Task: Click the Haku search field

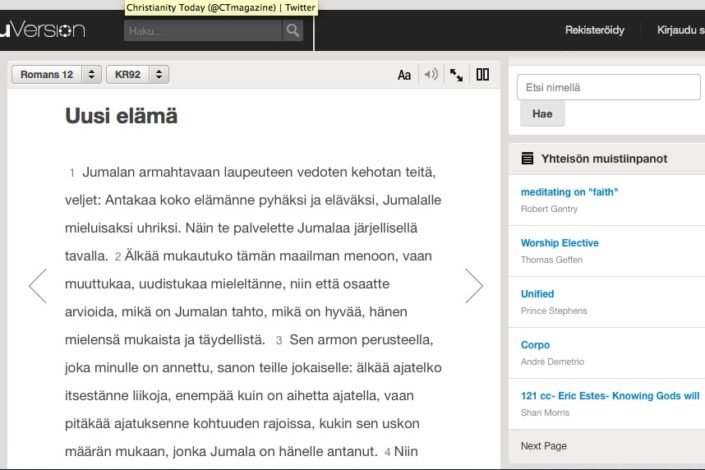Action: 203,31
